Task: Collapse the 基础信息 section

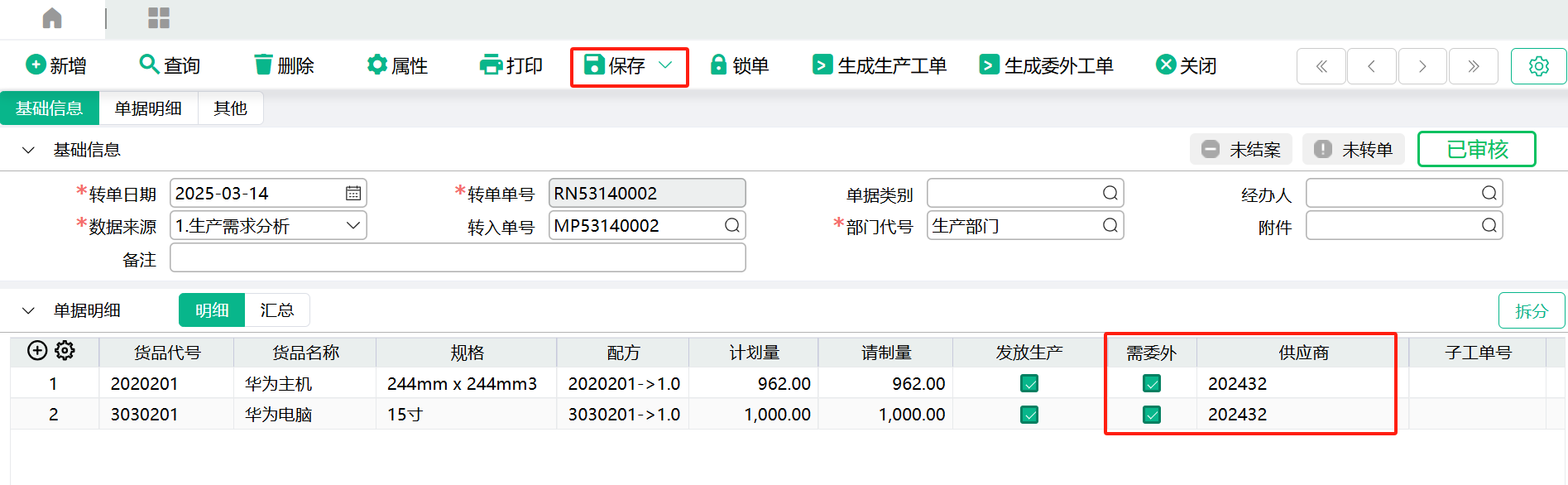Action: tap(28, 150)
